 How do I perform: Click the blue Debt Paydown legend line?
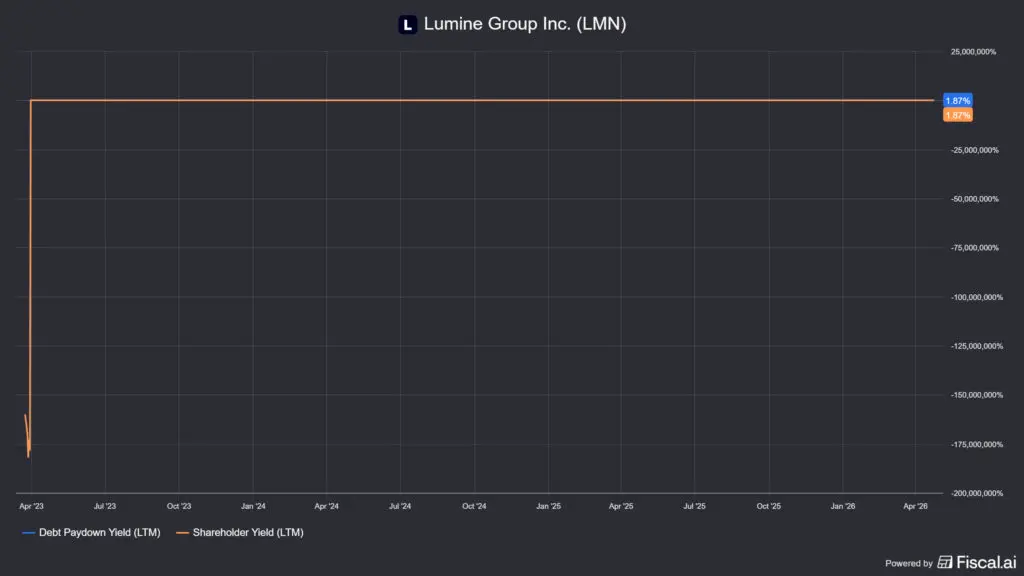click(29, 533)
